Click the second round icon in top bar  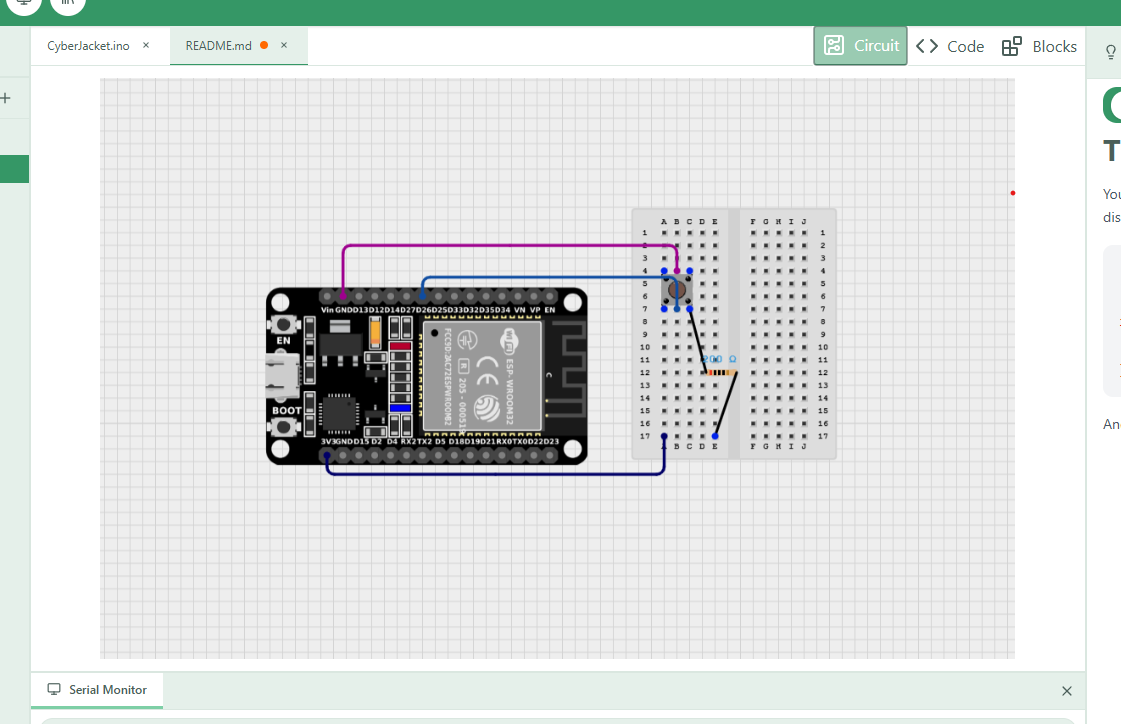click(68, 3)
